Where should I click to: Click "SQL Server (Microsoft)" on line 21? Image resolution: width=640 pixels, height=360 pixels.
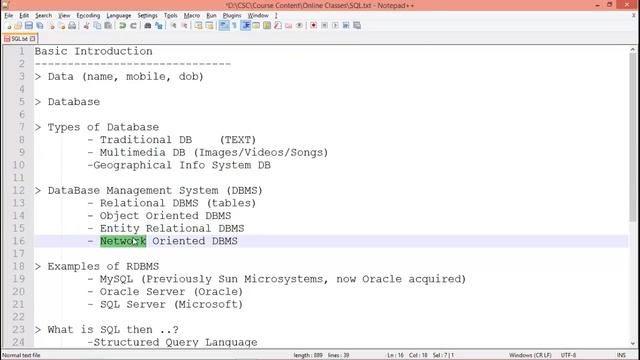pos(171,304)
